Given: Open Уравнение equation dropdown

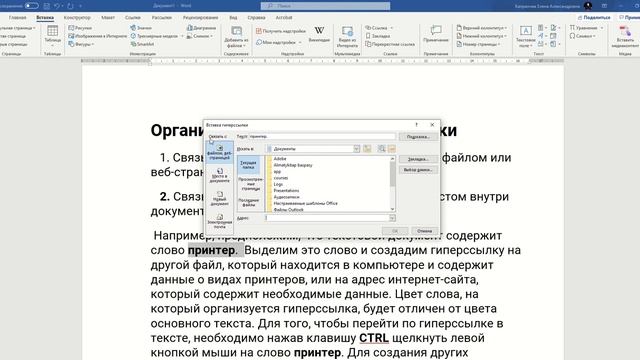Looking at the screenshot, I should pyautogui.click(x=586, y=28).
